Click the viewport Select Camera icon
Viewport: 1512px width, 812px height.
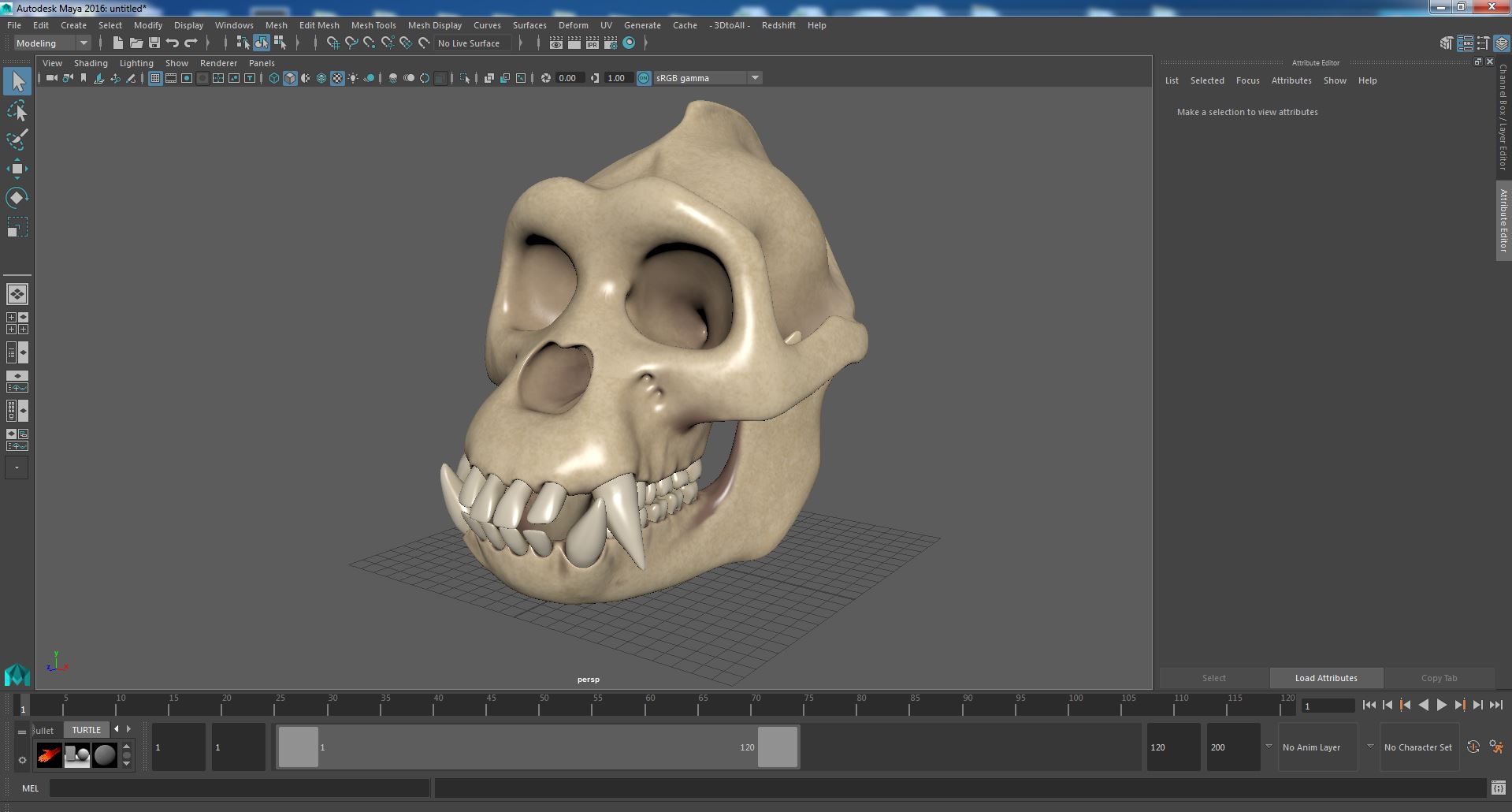52,78
